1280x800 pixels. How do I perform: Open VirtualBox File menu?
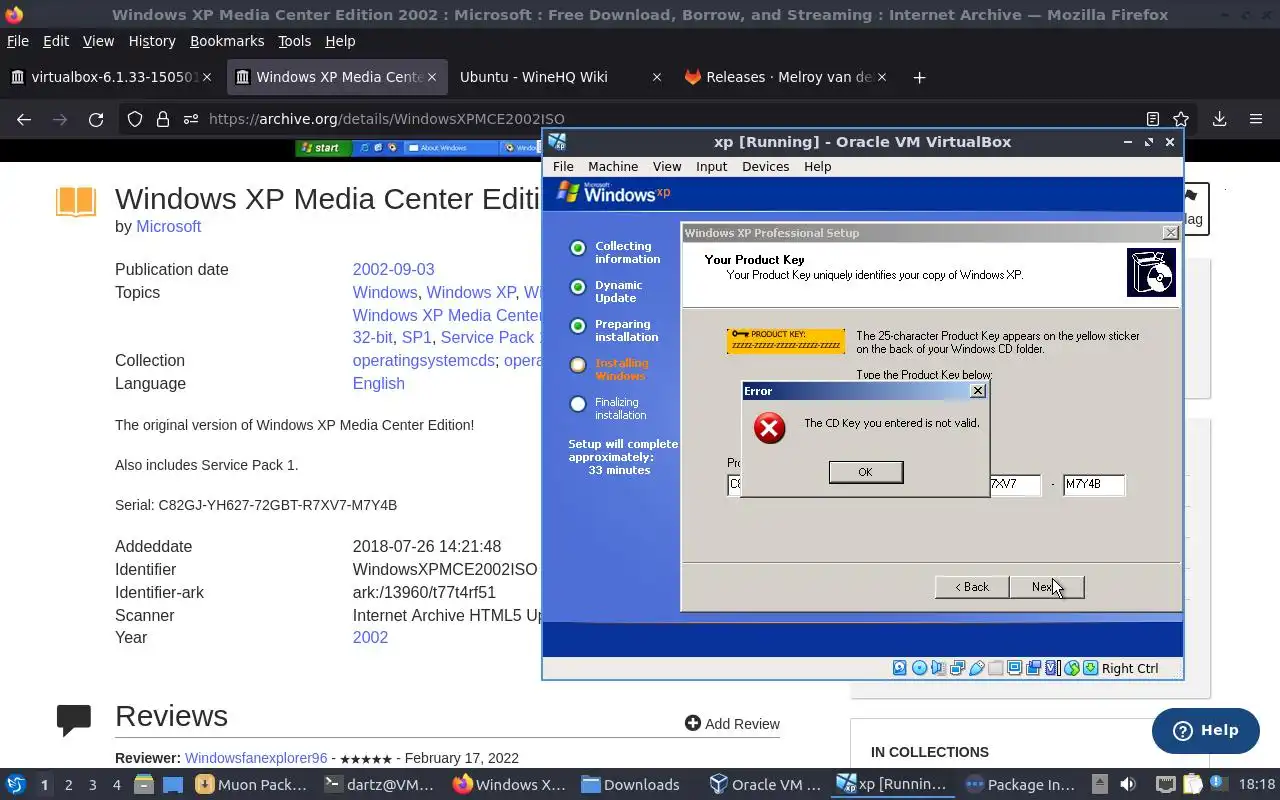click(563, 167)
